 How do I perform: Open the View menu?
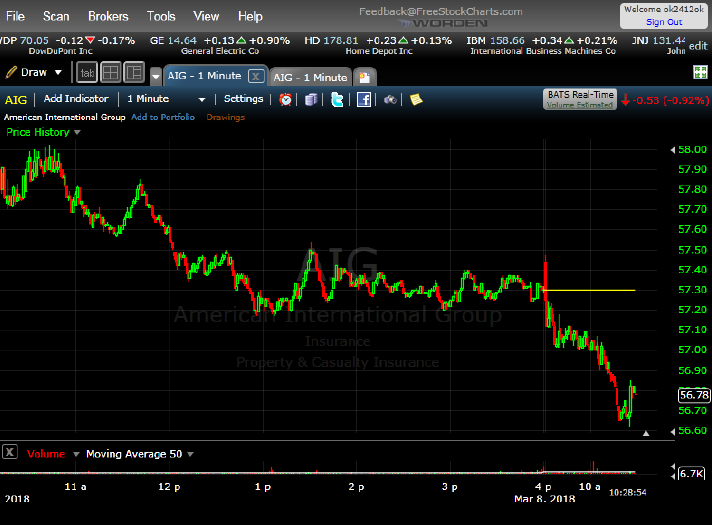[206, 16]
